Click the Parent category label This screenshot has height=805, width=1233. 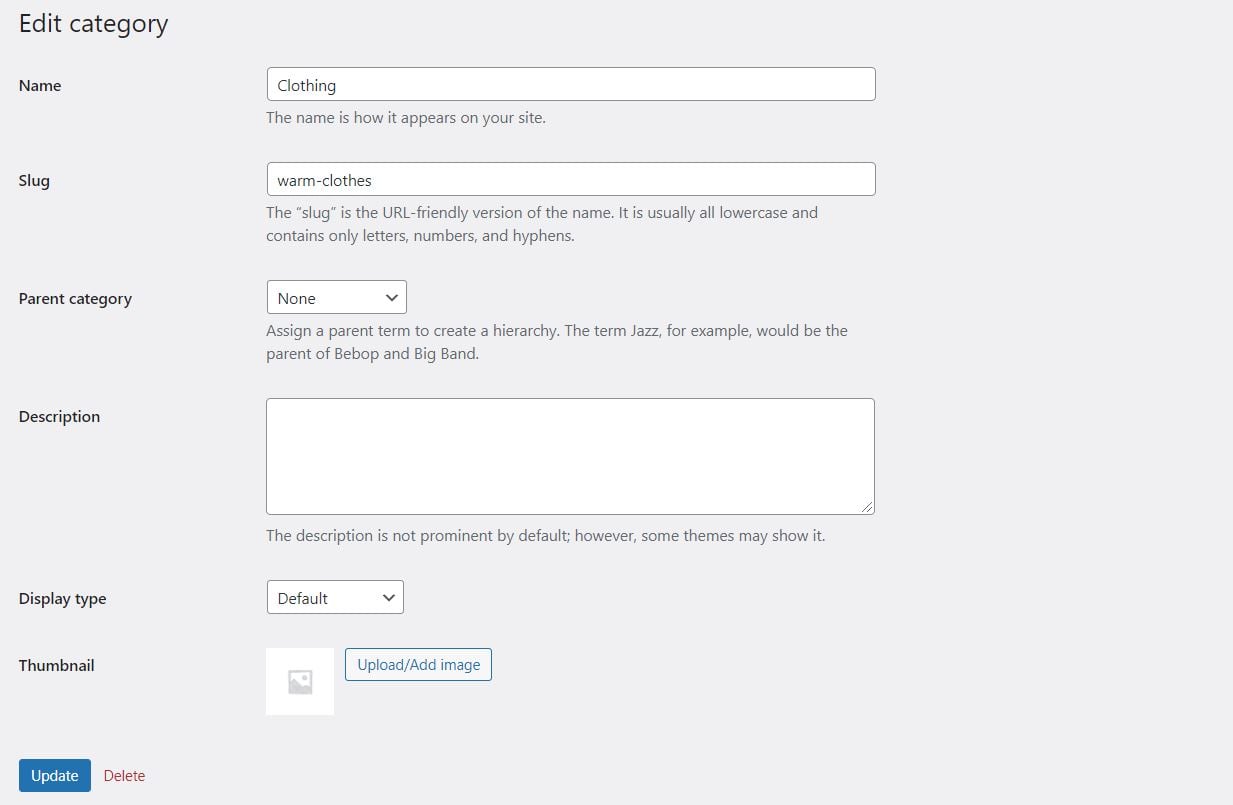click(x=75, y=299)
